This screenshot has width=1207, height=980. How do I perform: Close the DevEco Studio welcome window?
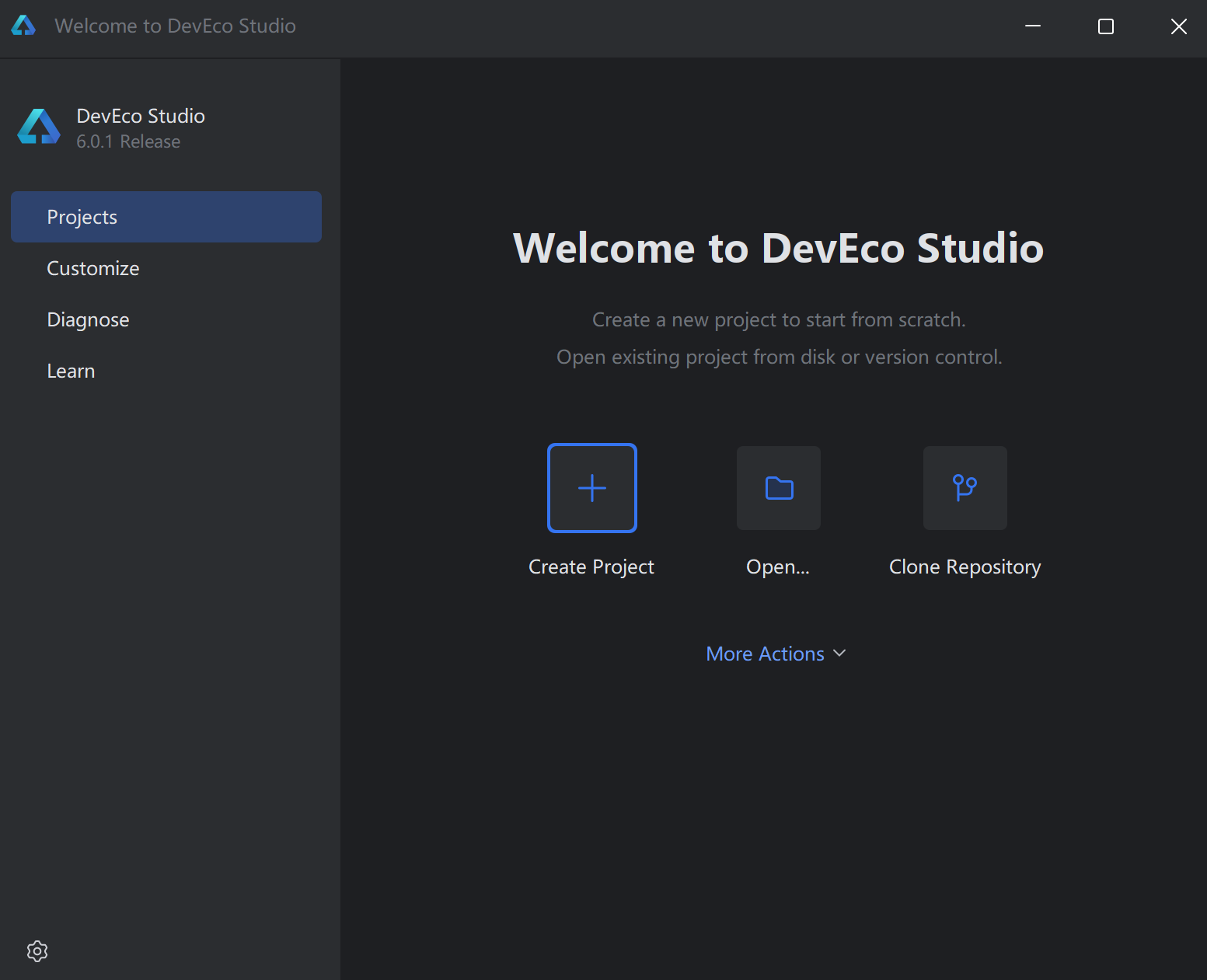pos(1179,26)
